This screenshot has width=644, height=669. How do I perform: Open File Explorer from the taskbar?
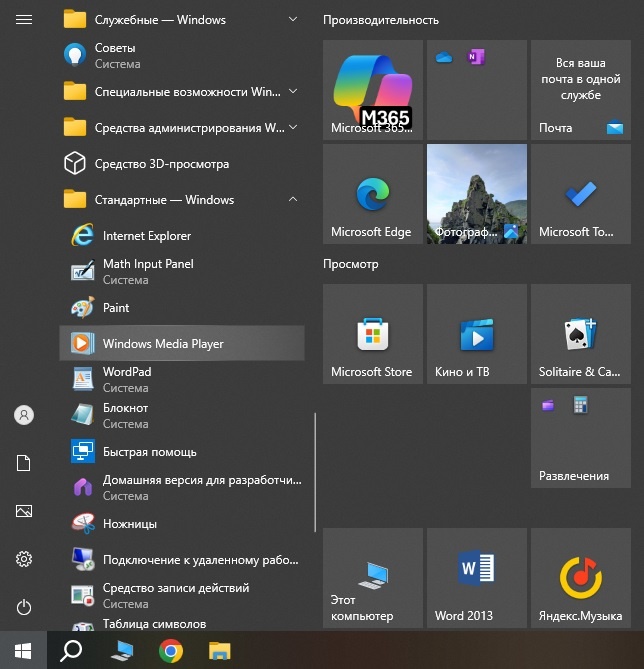point(219,651)
